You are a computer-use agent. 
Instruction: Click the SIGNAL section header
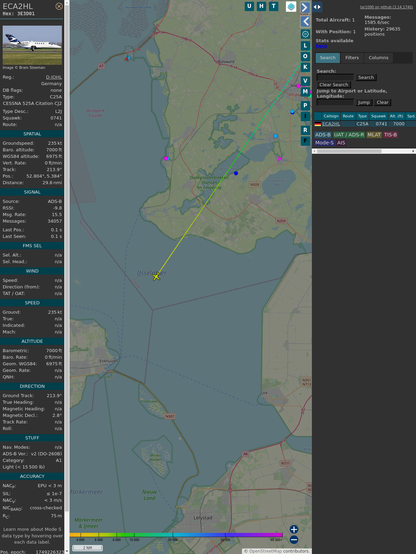click(x=32, y=192)
